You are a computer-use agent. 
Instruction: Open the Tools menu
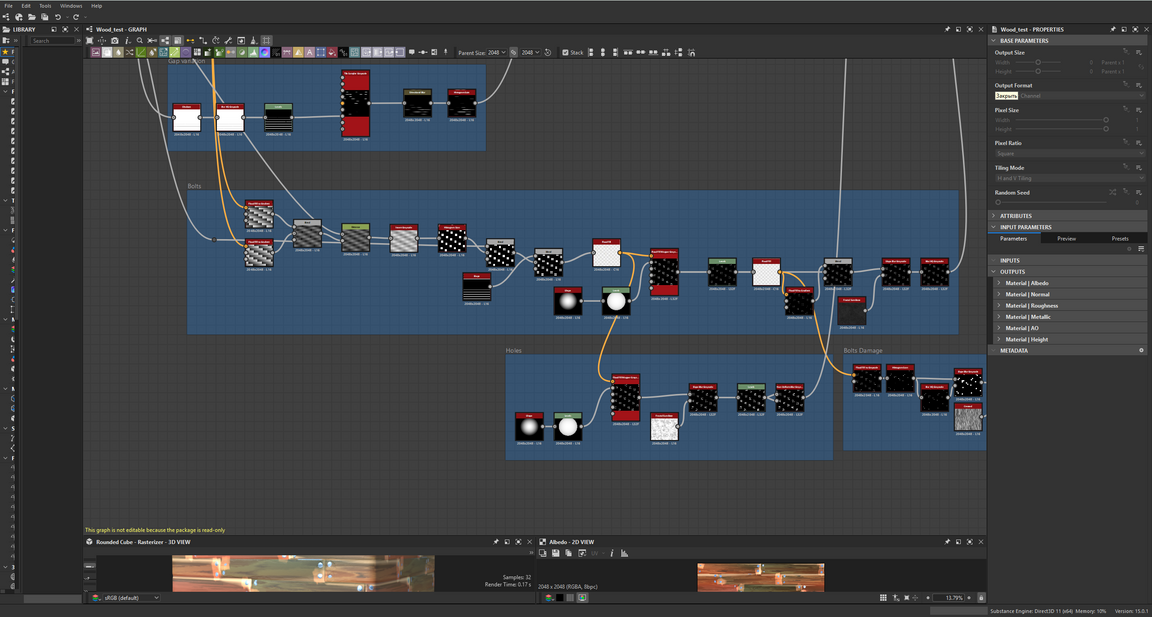pos(45,6)
